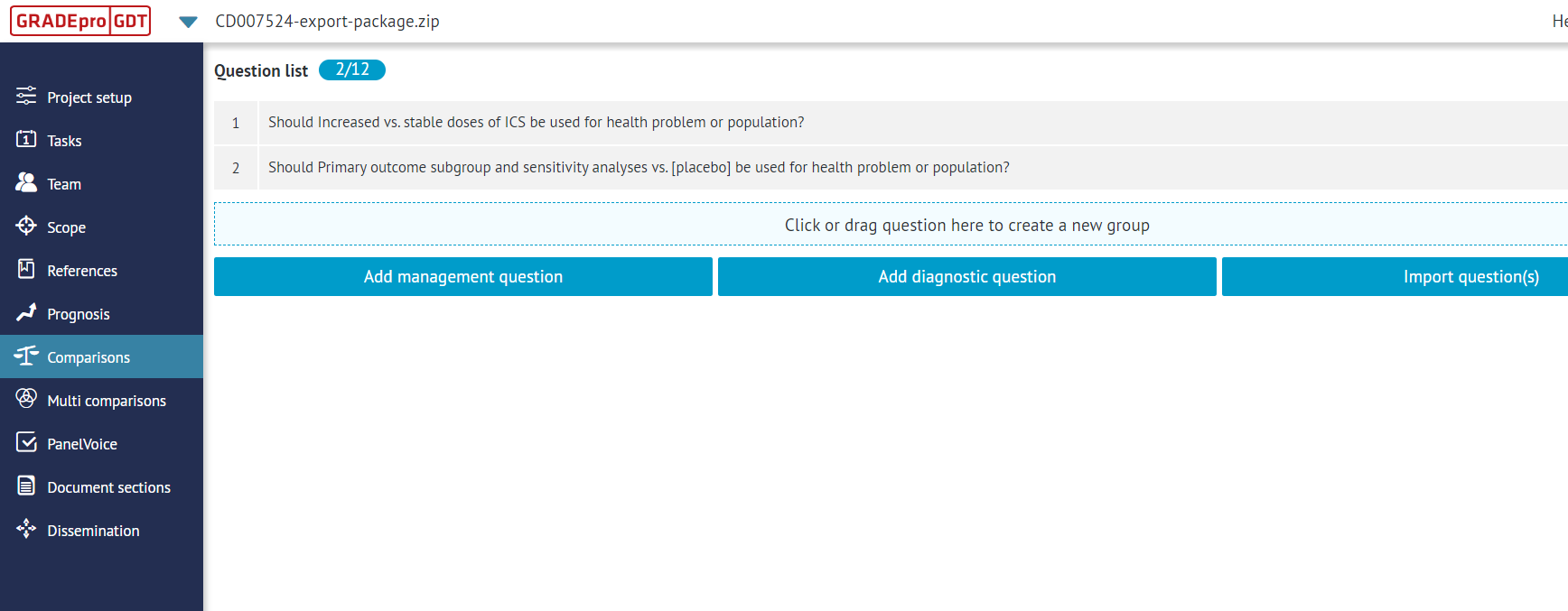This screenshot has width=1568, height=611.
Task: Open the project dropdown arrow next to the title
Action: (188, 22)
